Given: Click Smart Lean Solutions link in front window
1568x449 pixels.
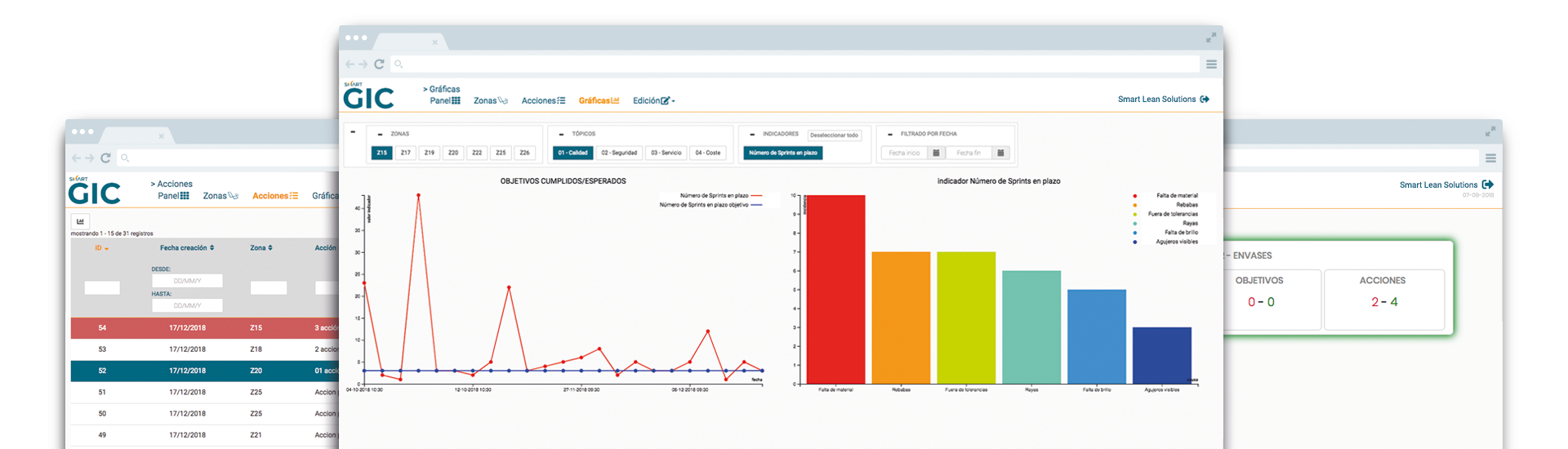Looking at the screenshot, I should pyautogui.click(x=1156, y=99).
